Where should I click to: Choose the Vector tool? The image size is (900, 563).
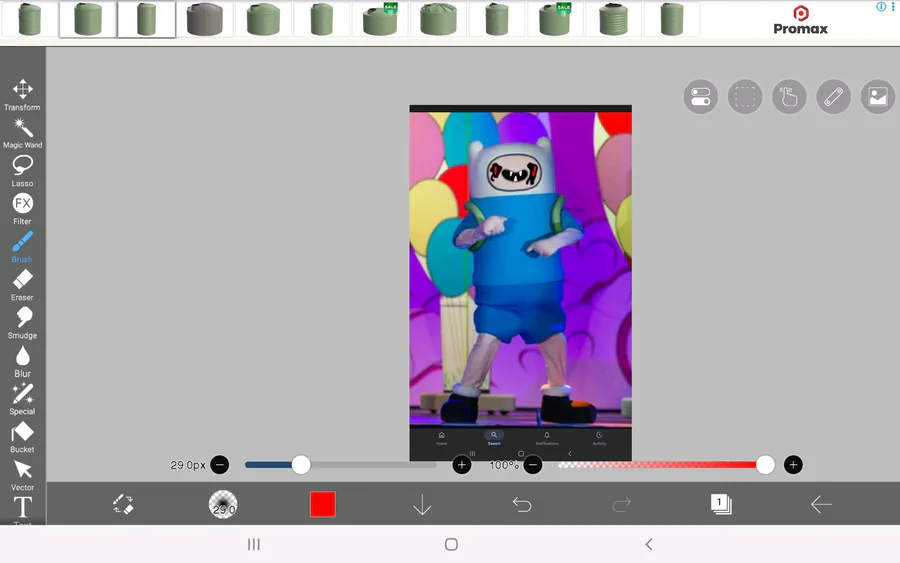(x=22, y=475)
